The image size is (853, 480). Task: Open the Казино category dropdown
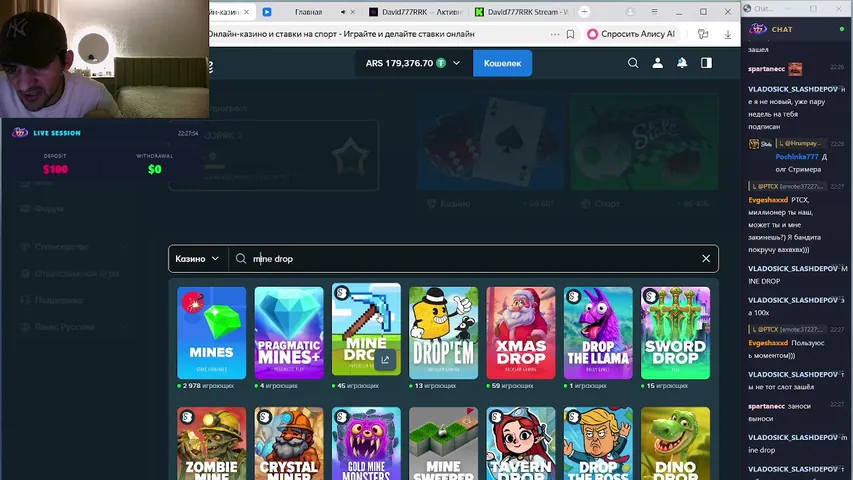(198, 259)
